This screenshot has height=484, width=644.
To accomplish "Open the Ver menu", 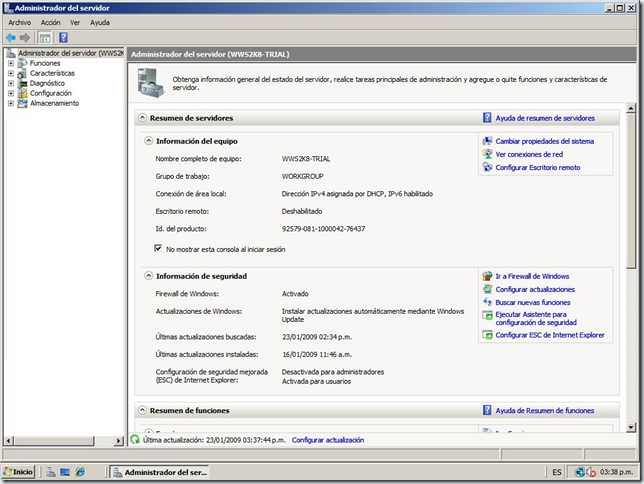I will pyautogui.click(x=75, y=23).
